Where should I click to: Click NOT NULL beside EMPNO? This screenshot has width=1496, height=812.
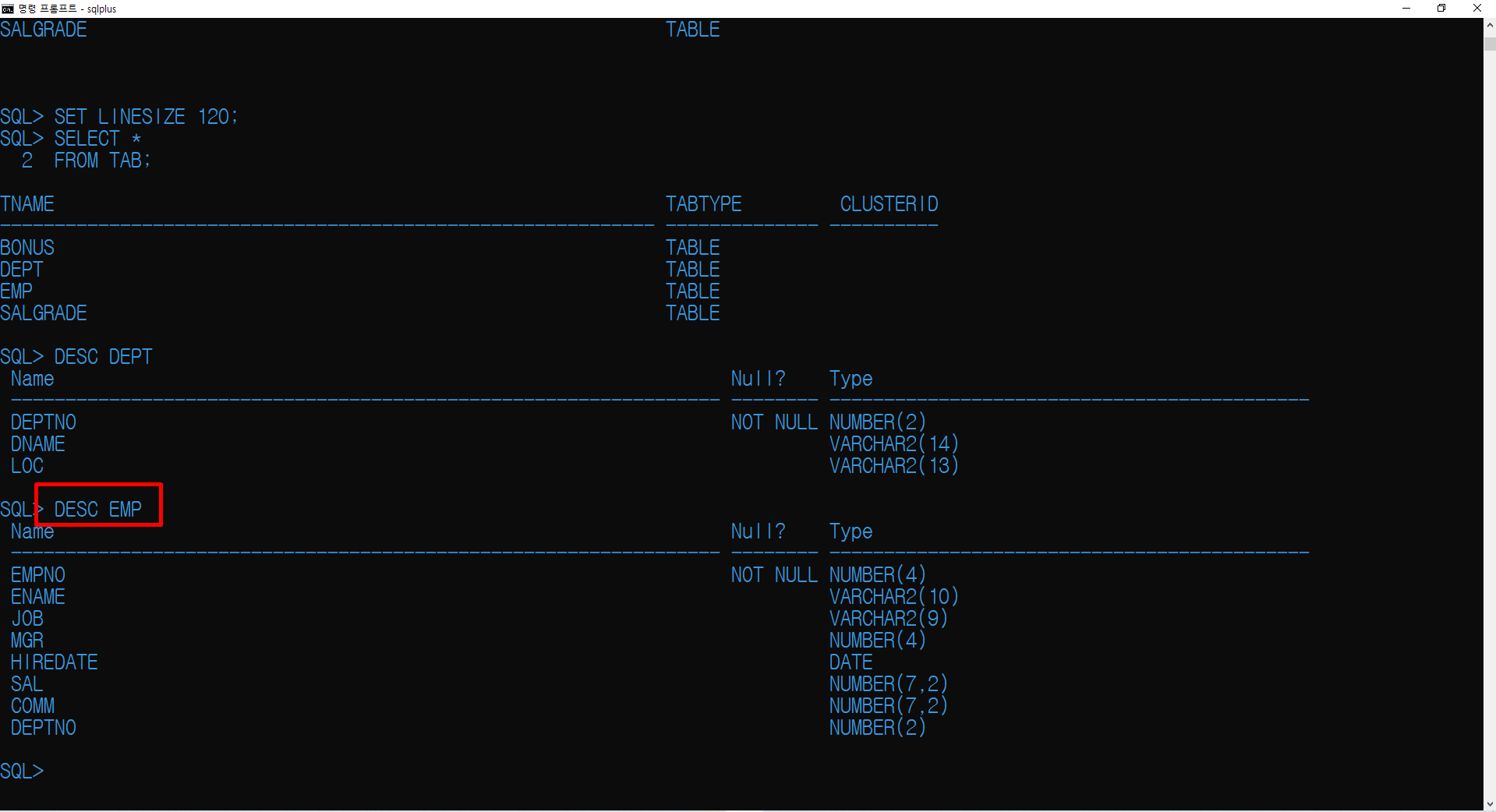pyautogui.click(x=774, y=575)
